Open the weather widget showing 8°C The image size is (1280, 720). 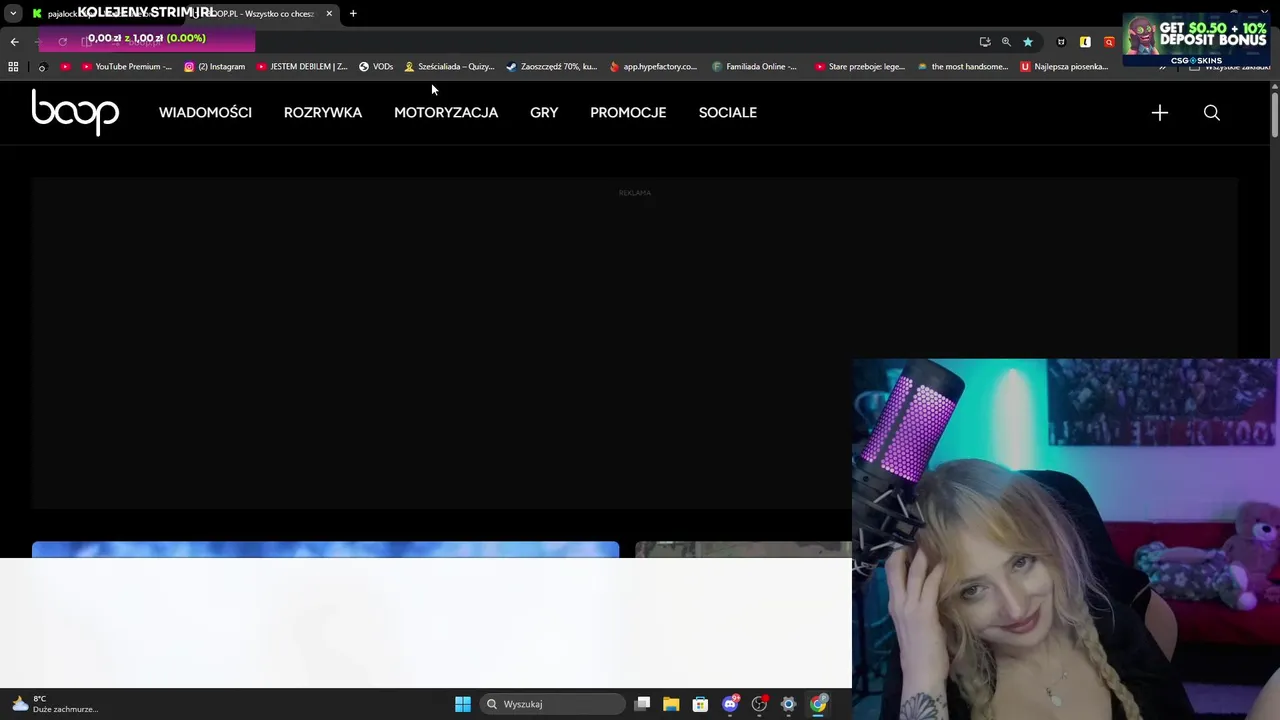[x=55, y=704]
